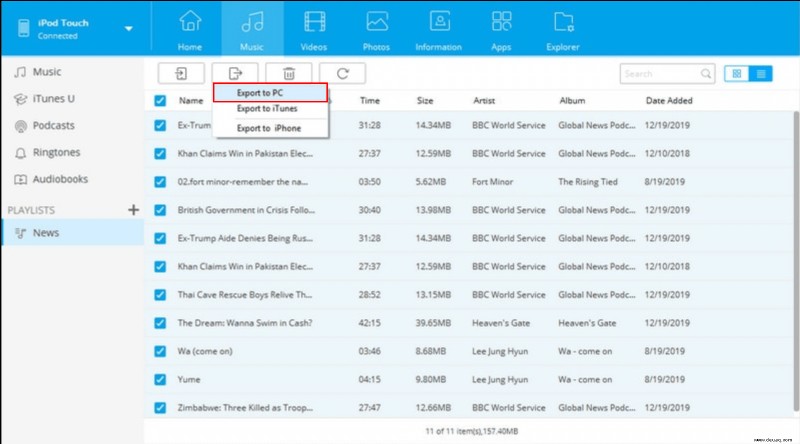The width and height of the screenshot is (800, 444).
Task: Click the 11 of 11 item(s) status text
Action: point(471,431)
